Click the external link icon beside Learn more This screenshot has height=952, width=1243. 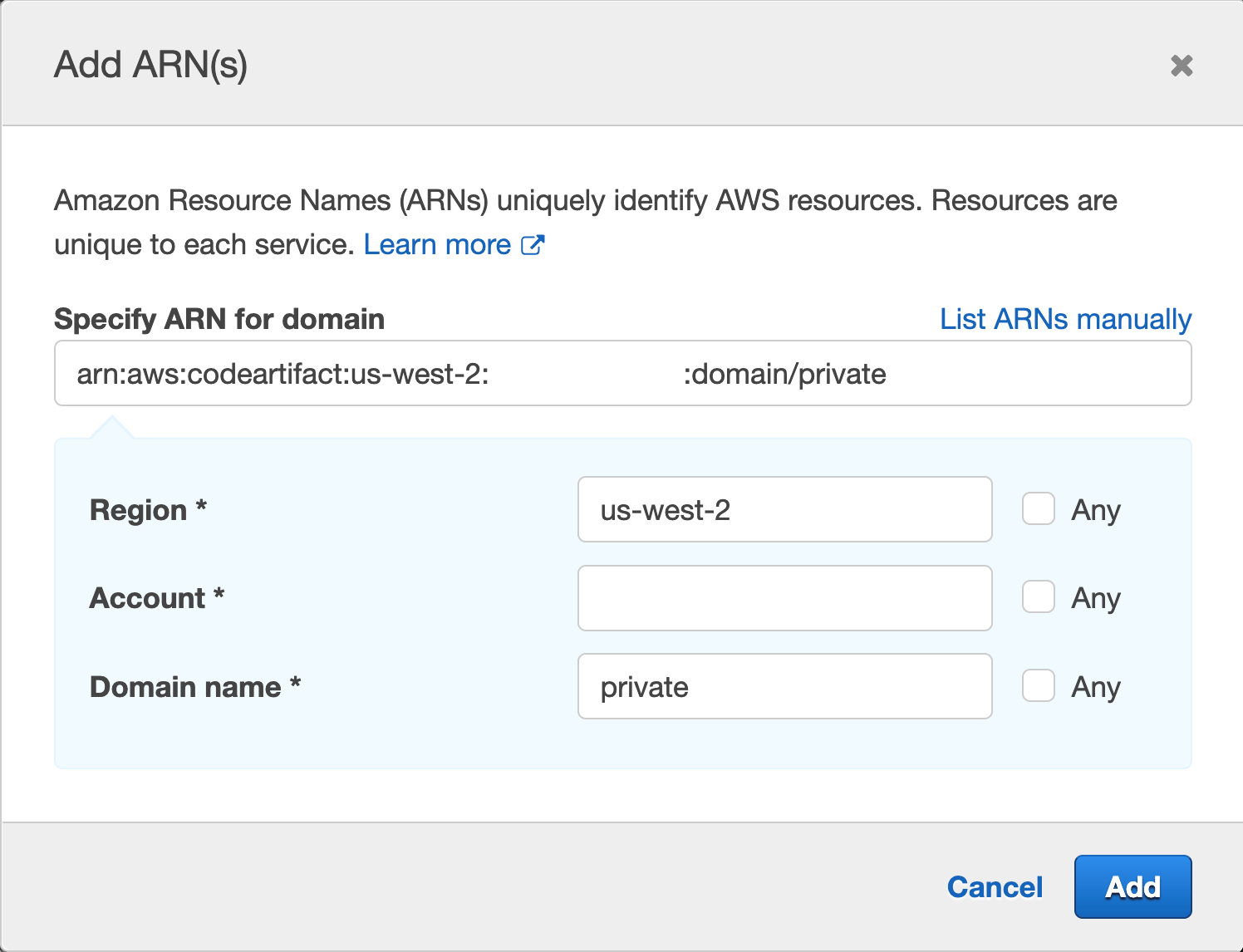pyautogui.click(x=533, y=243)
